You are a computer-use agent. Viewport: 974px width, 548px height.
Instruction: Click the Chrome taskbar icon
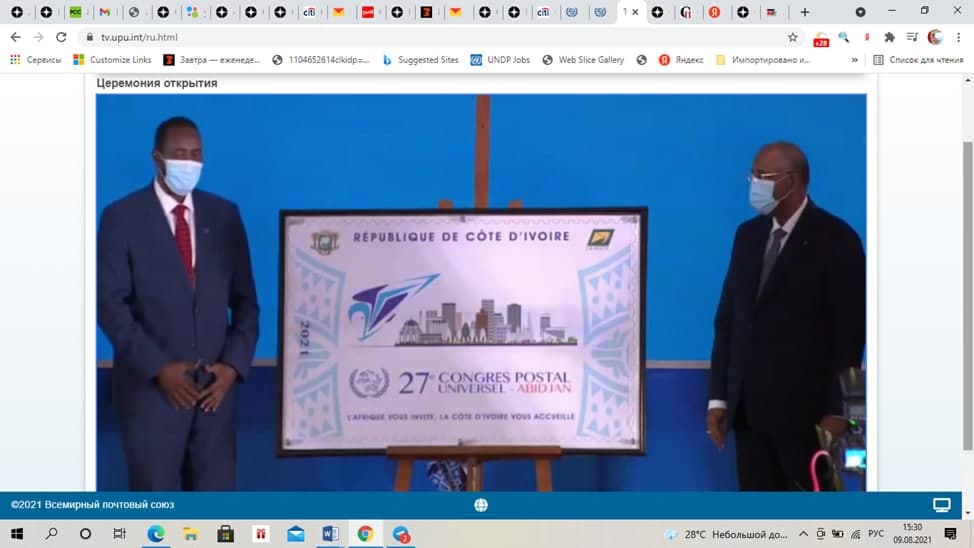point(365,534)
